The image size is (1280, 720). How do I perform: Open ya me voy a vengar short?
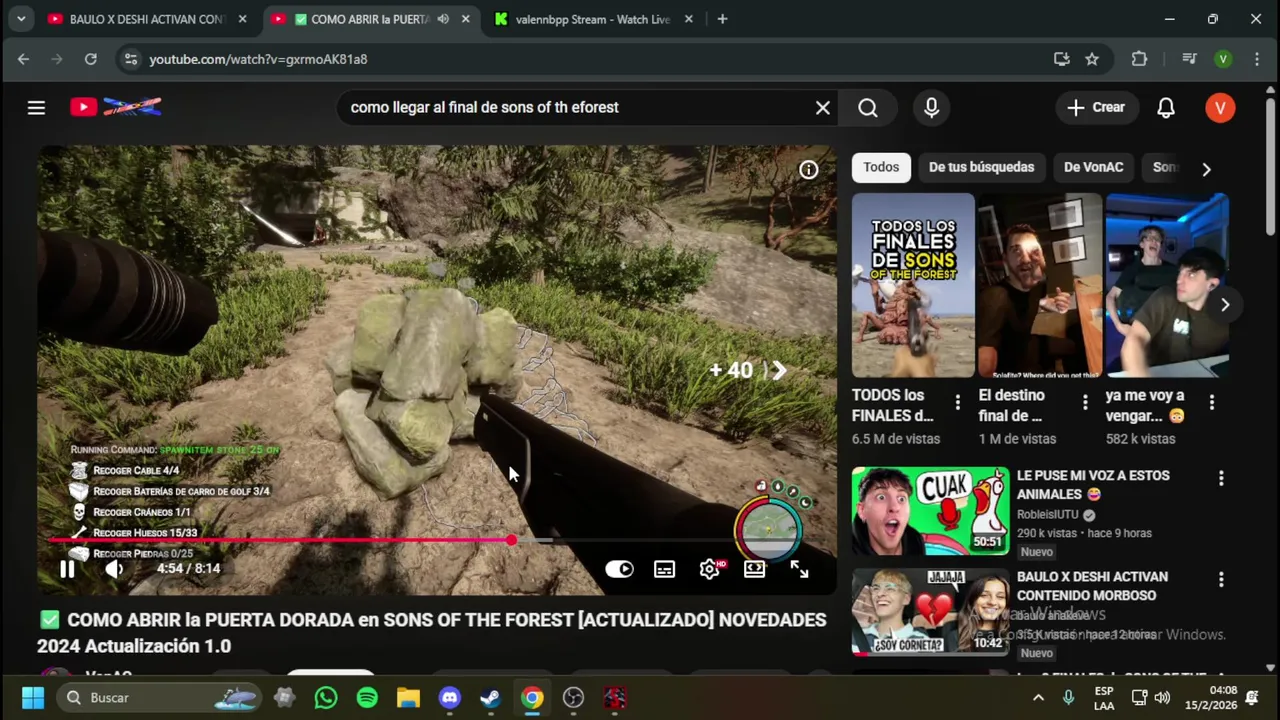(x=1167, y=285)
